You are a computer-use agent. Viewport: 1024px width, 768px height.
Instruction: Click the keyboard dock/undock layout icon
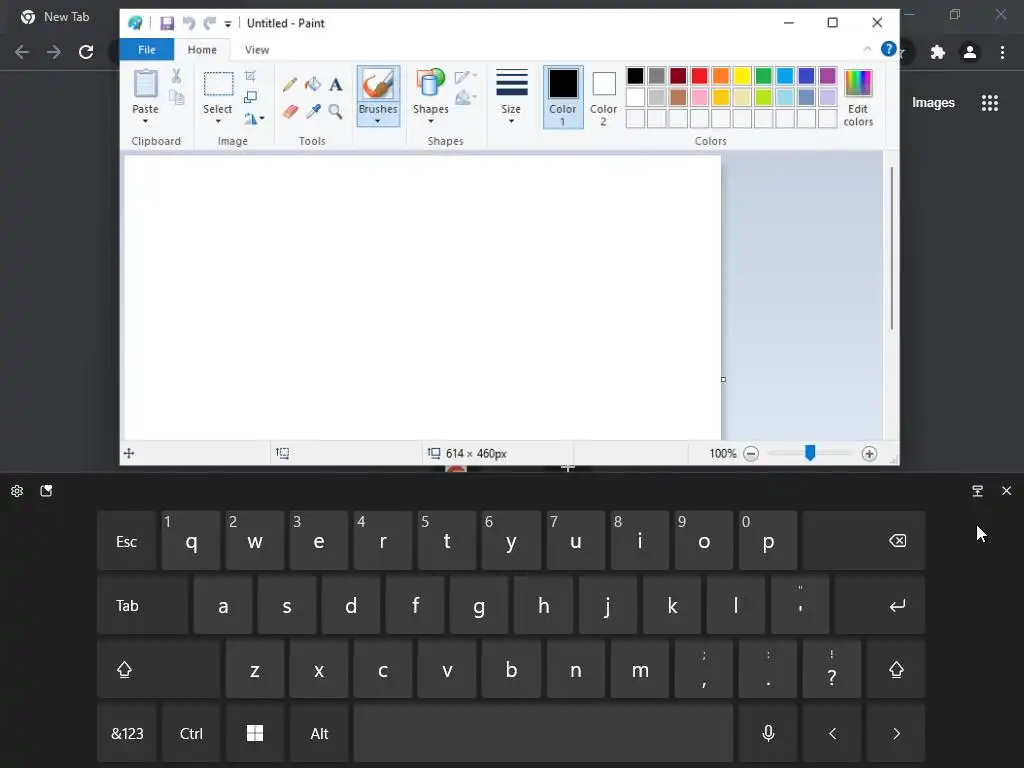[x=978, y=491]
